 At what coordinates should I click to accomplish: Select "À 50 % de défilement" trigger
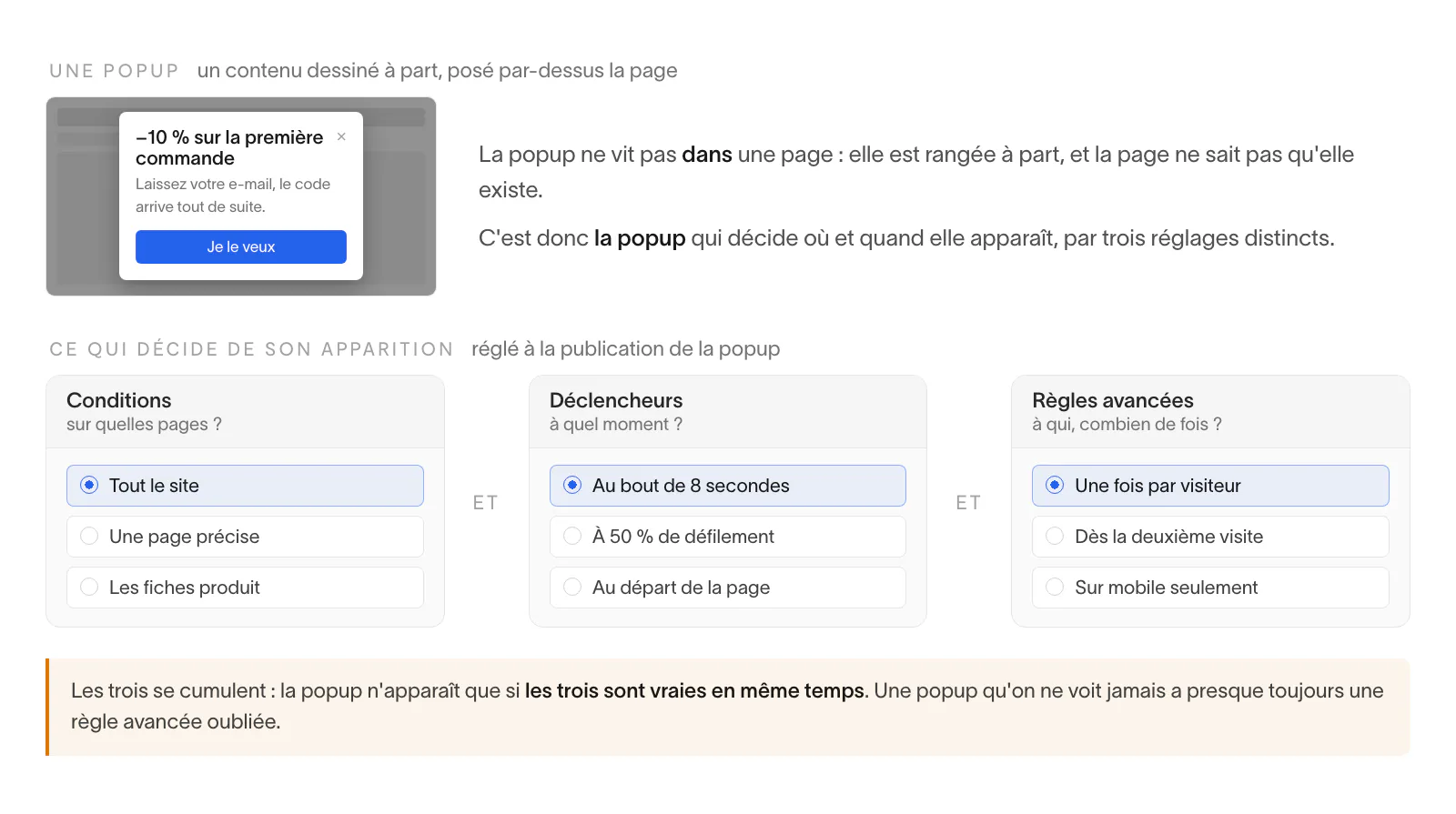(x=728, y=537)
